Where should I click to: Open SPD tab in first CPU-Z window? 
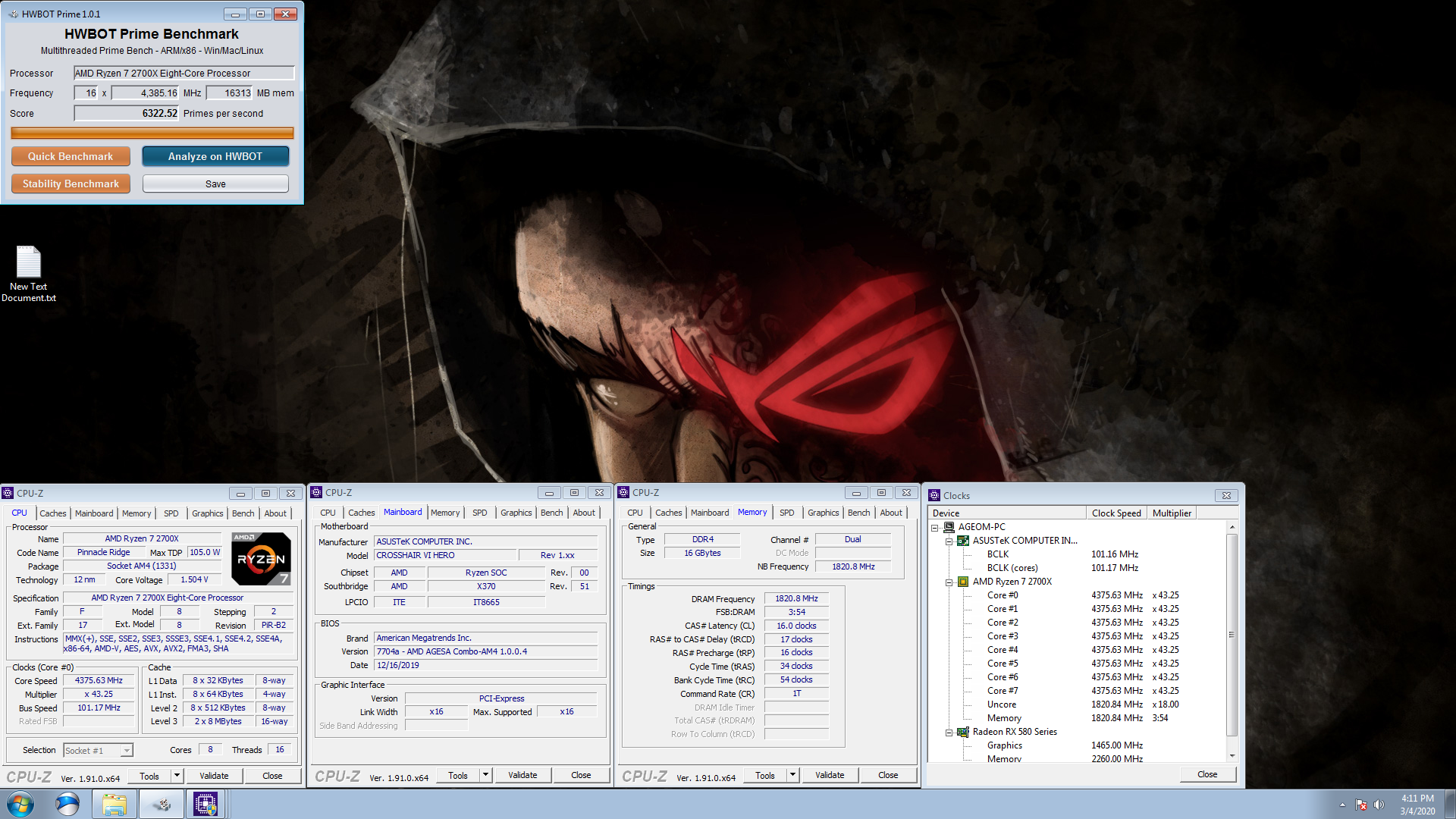pyautogui.click(x=171, y=513)
